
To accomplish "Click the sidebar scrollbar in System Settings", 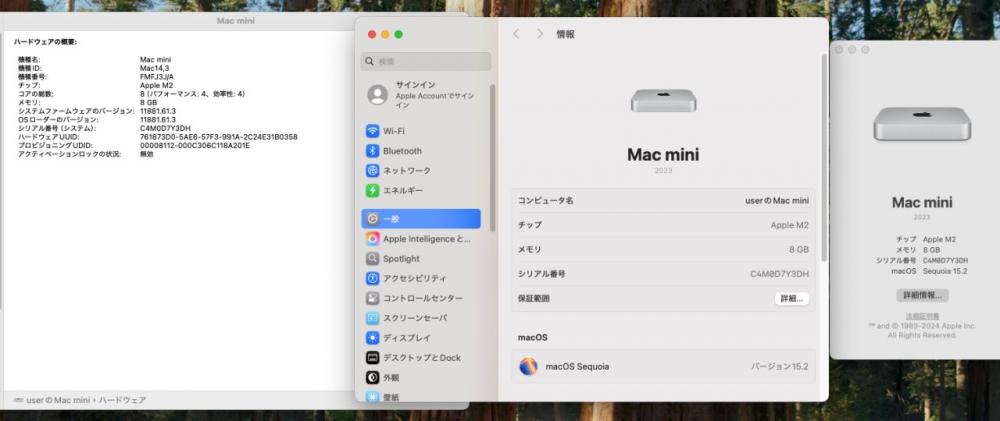I will (492, 157).
